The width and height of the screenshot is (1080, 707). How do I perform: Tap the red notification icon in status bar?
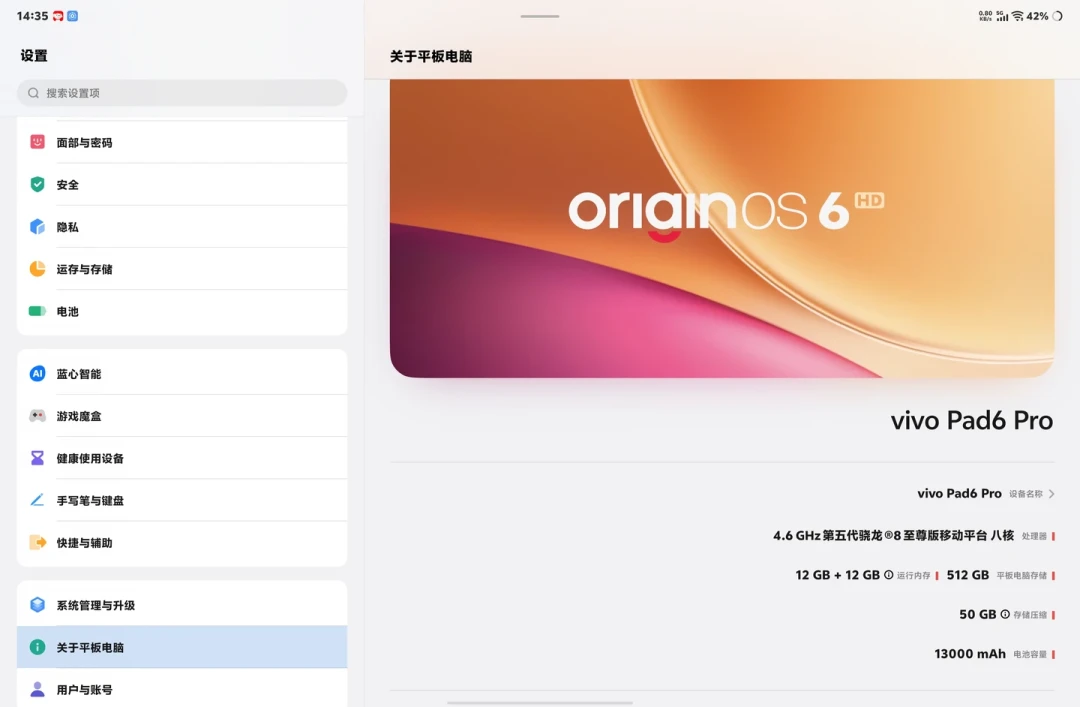point(59,16)
